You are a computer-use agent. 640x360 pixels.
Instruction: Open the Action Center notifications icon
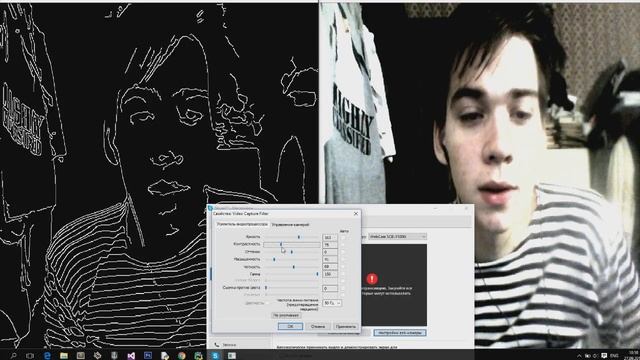604,356
